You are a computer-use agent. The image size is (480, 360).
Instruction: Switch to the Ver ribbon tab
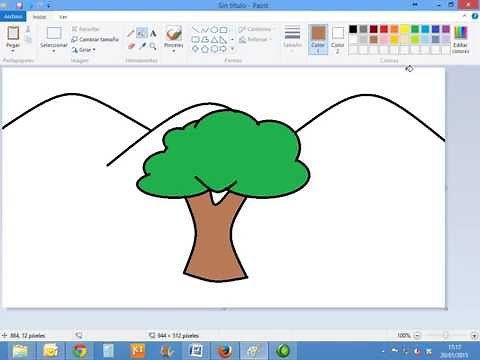point(63,17)
